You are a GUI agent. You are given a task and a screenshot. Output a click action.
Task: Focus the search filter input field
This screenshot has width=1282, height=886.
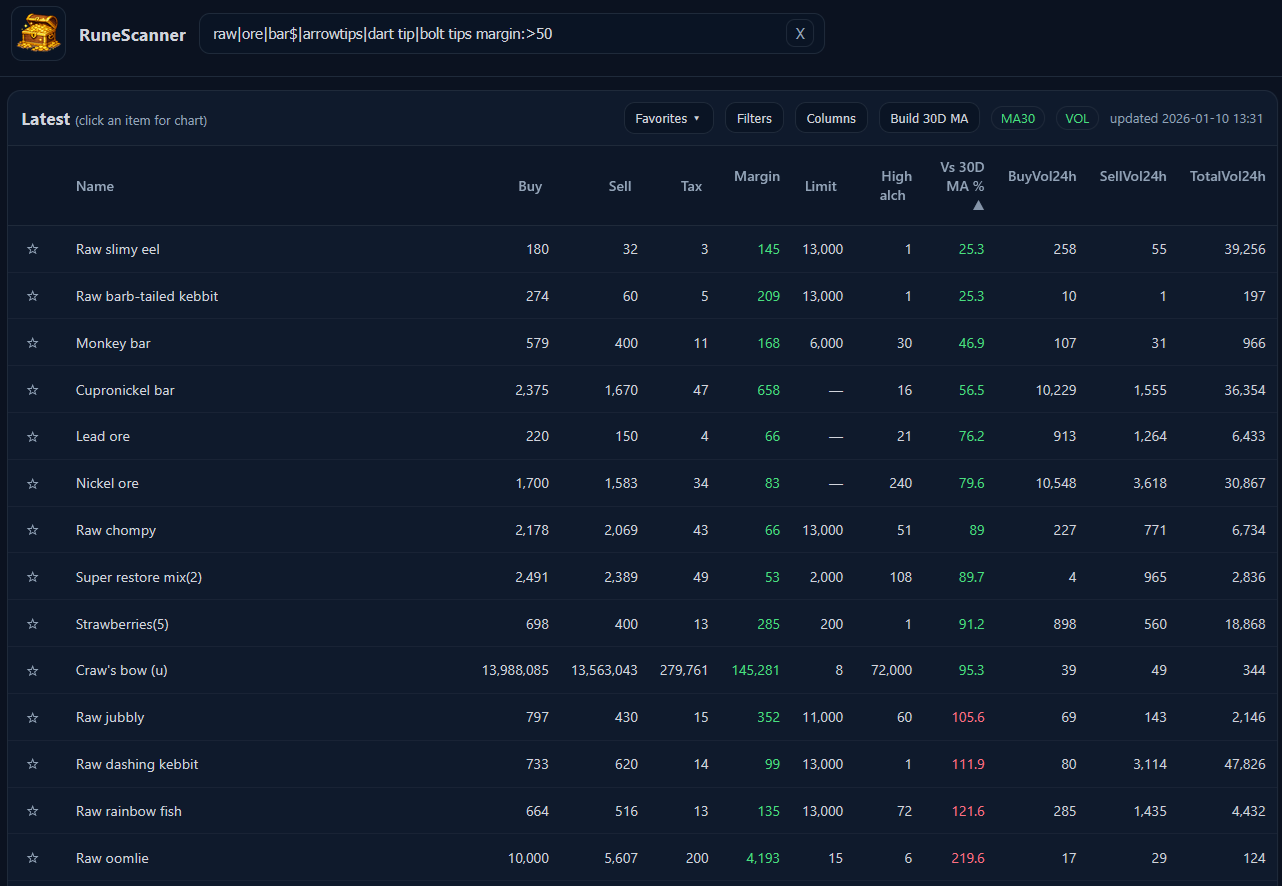click(x=490, y=34)
